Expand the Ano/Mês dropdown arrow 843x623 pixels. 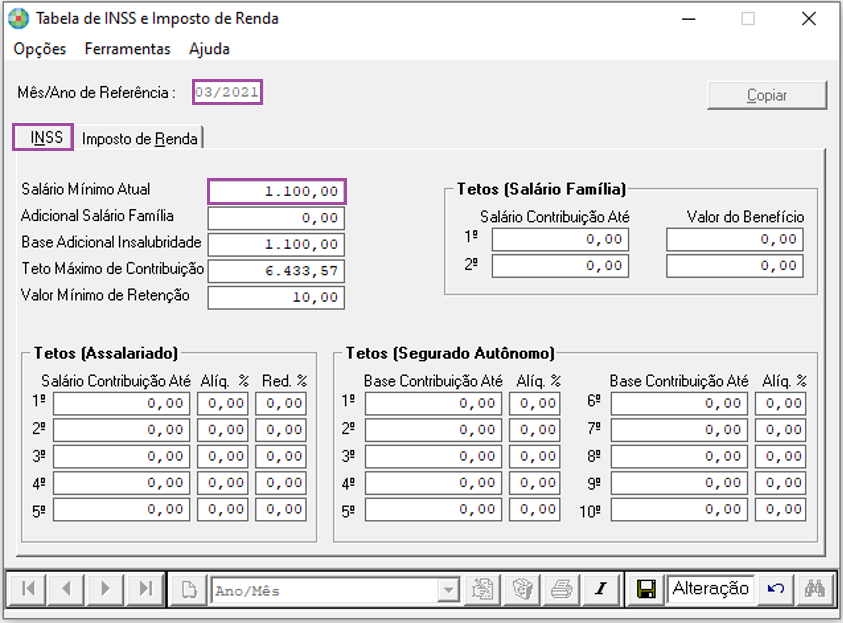(447, 590)
